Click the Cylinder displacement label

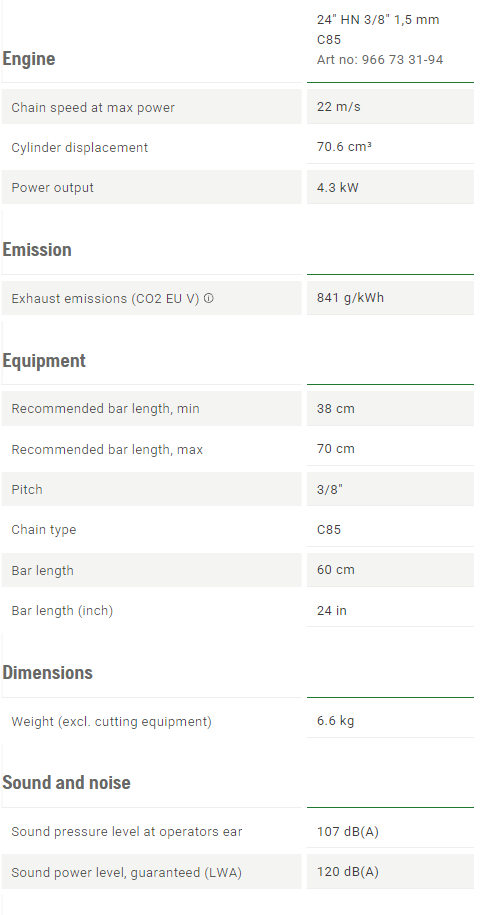[x=79, y=148]
